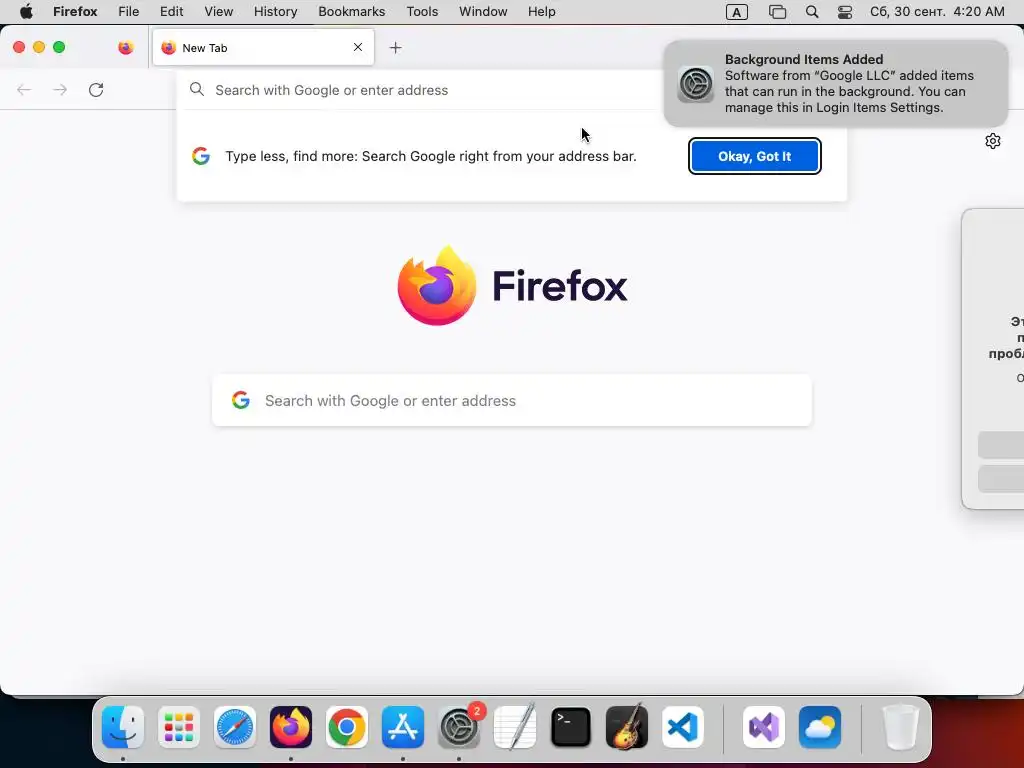
Task: Open the Window menu
Action: click(x=483, y=12)
